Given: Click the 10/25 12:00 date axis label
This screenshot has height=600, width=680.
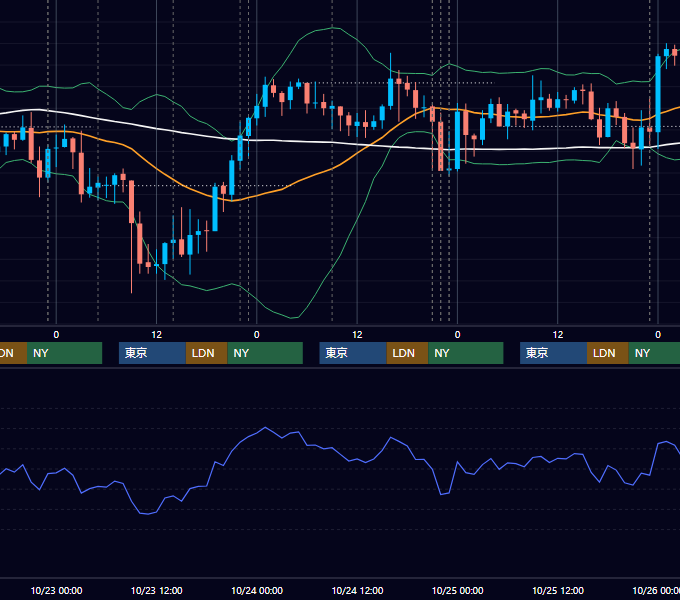Looking at the screenshot, I should point(558,590).
